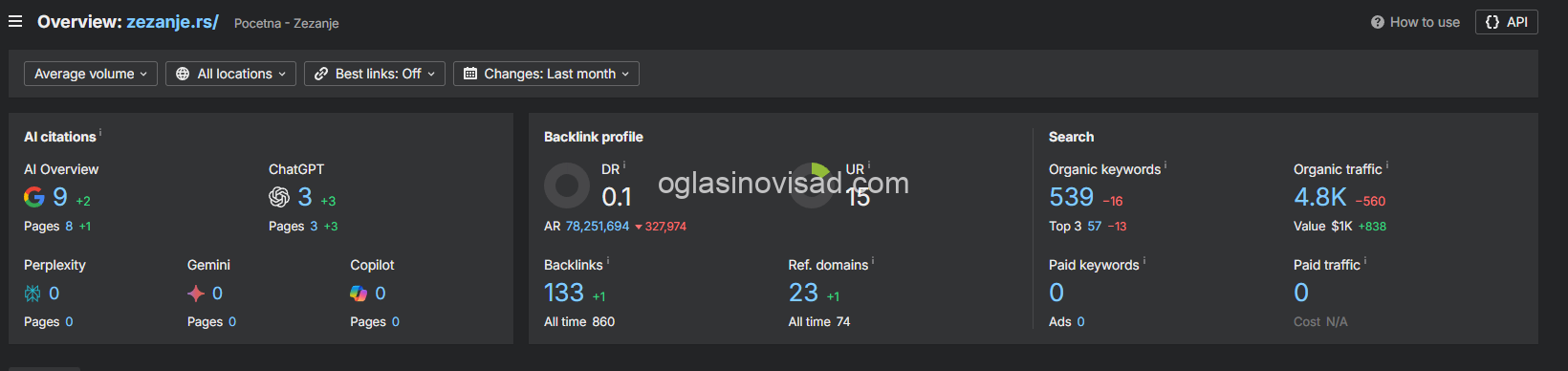
Task: Click the Paid keywords info icon
Action: (x=1144, y=261)
